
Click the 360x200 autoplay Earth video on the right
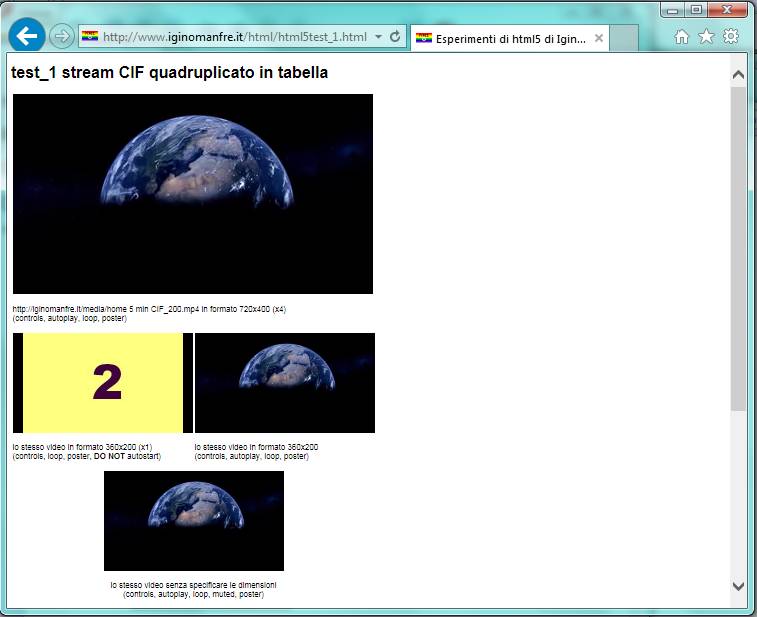[285, 383]
